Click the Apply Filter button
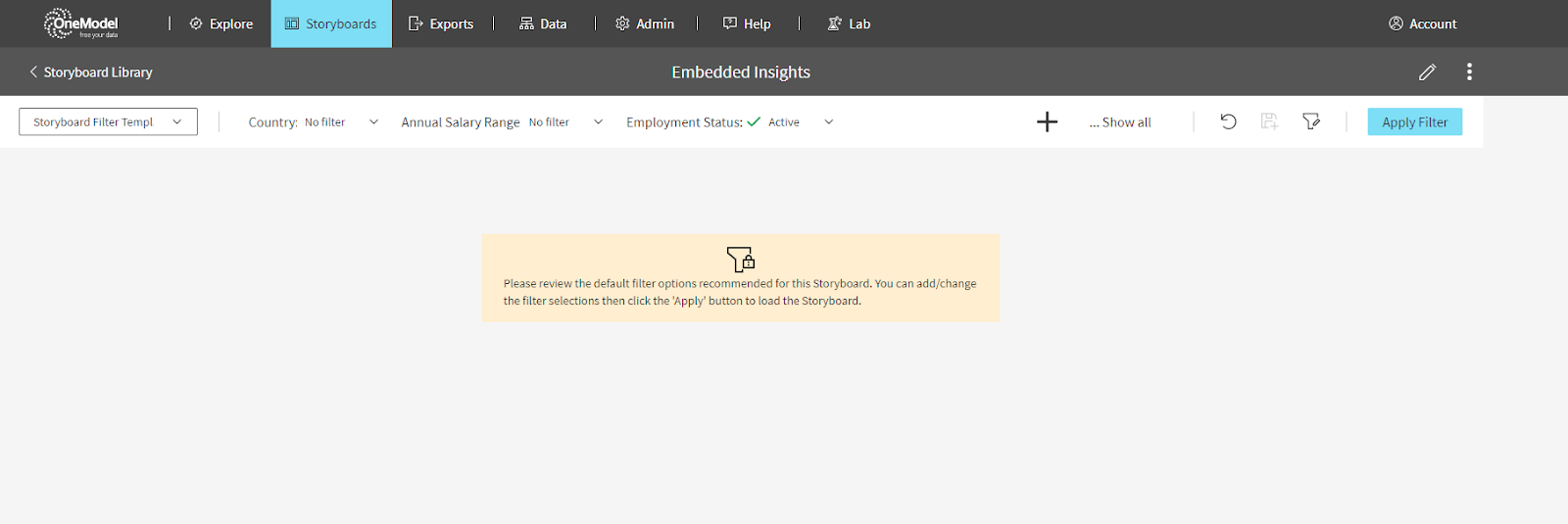 1414,121
